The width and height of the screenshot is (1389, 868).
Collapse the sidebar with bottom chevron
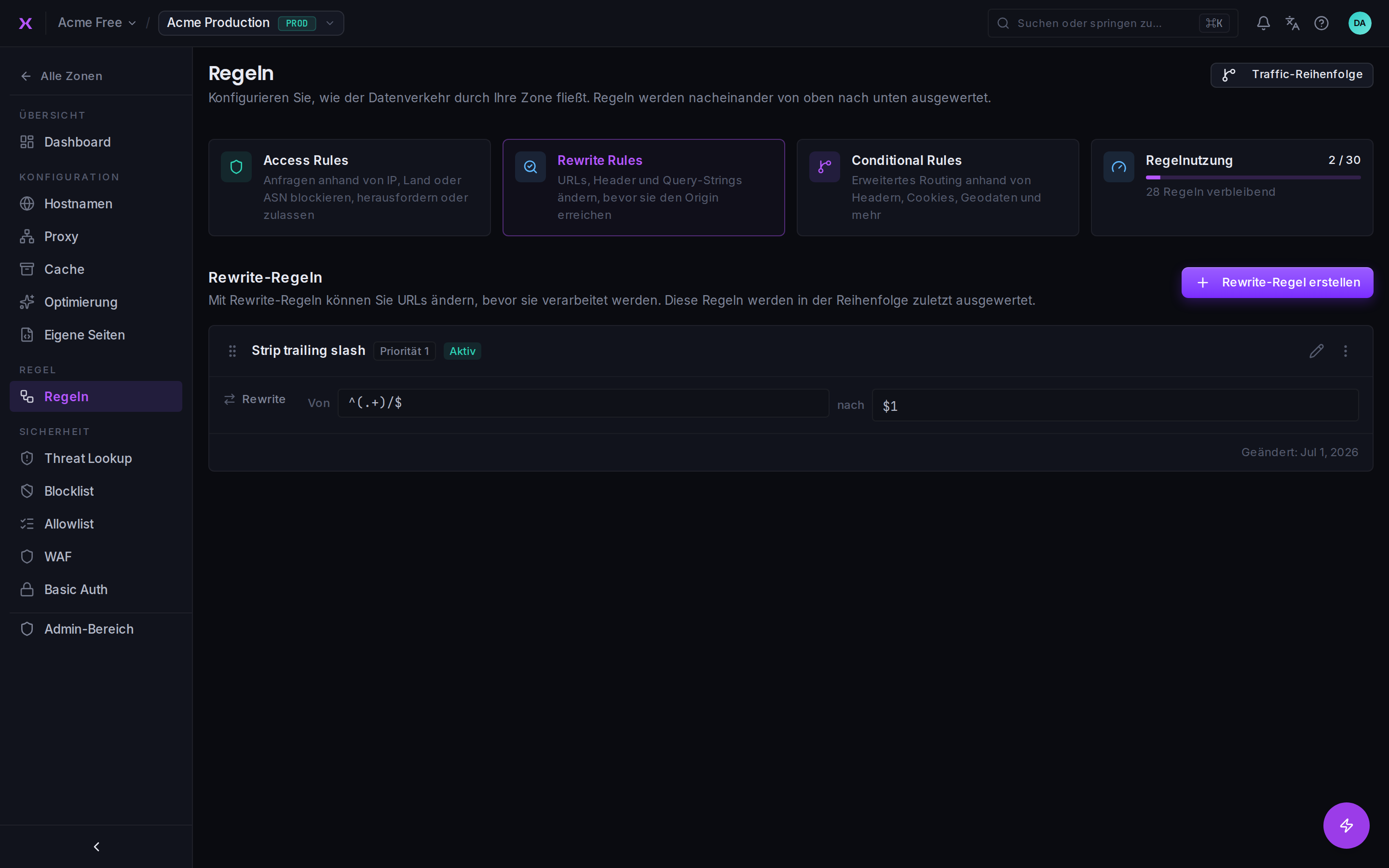pos(96,846)
